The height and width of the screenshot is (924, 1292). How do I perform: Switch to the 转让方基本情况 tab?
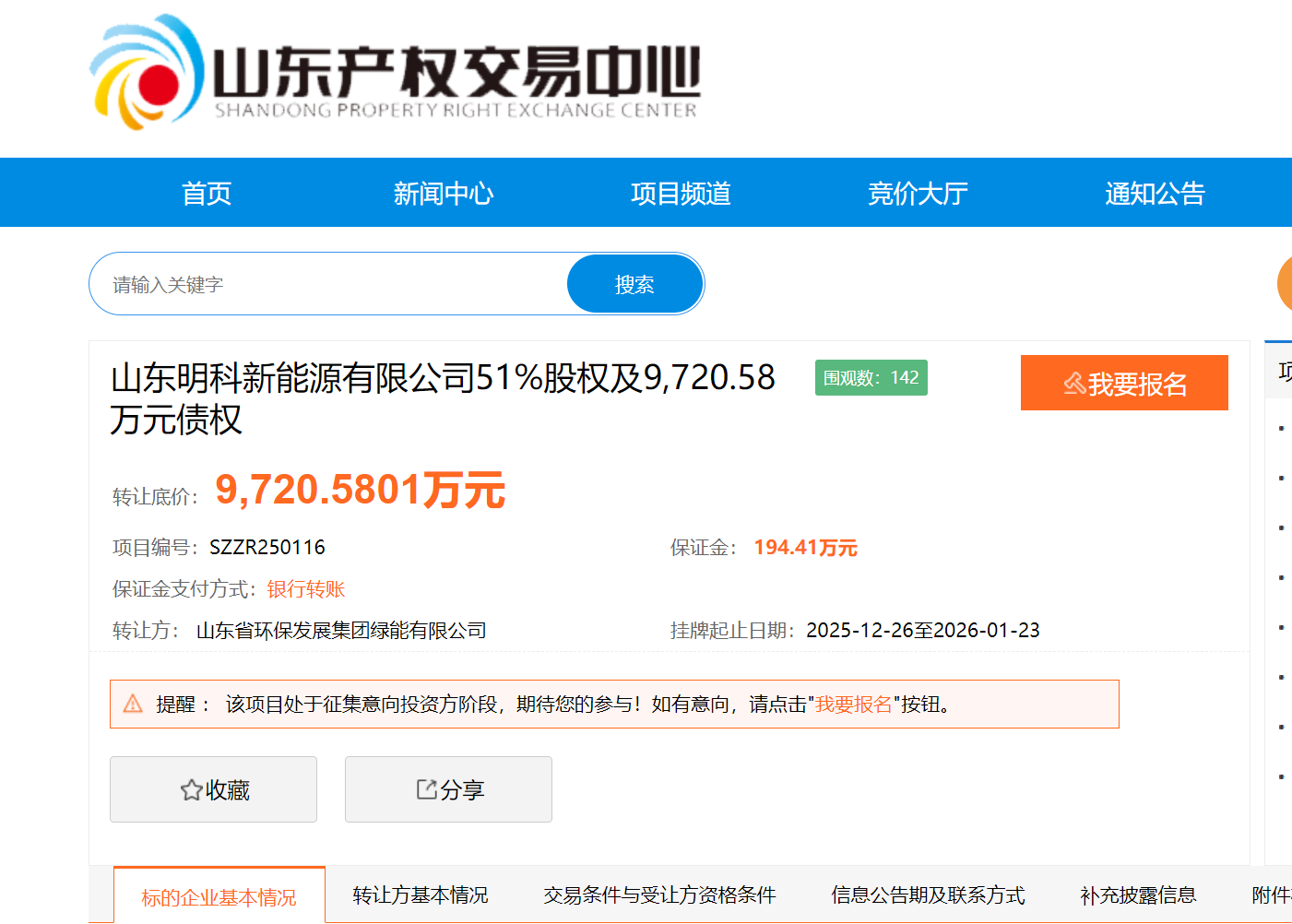click(420, 895)
